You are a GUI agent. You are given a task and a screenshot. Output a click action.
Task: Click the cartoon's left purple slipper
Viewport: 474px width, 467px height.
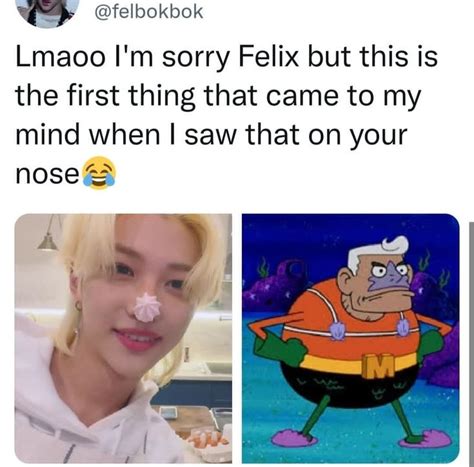click(x=294, y=438)
